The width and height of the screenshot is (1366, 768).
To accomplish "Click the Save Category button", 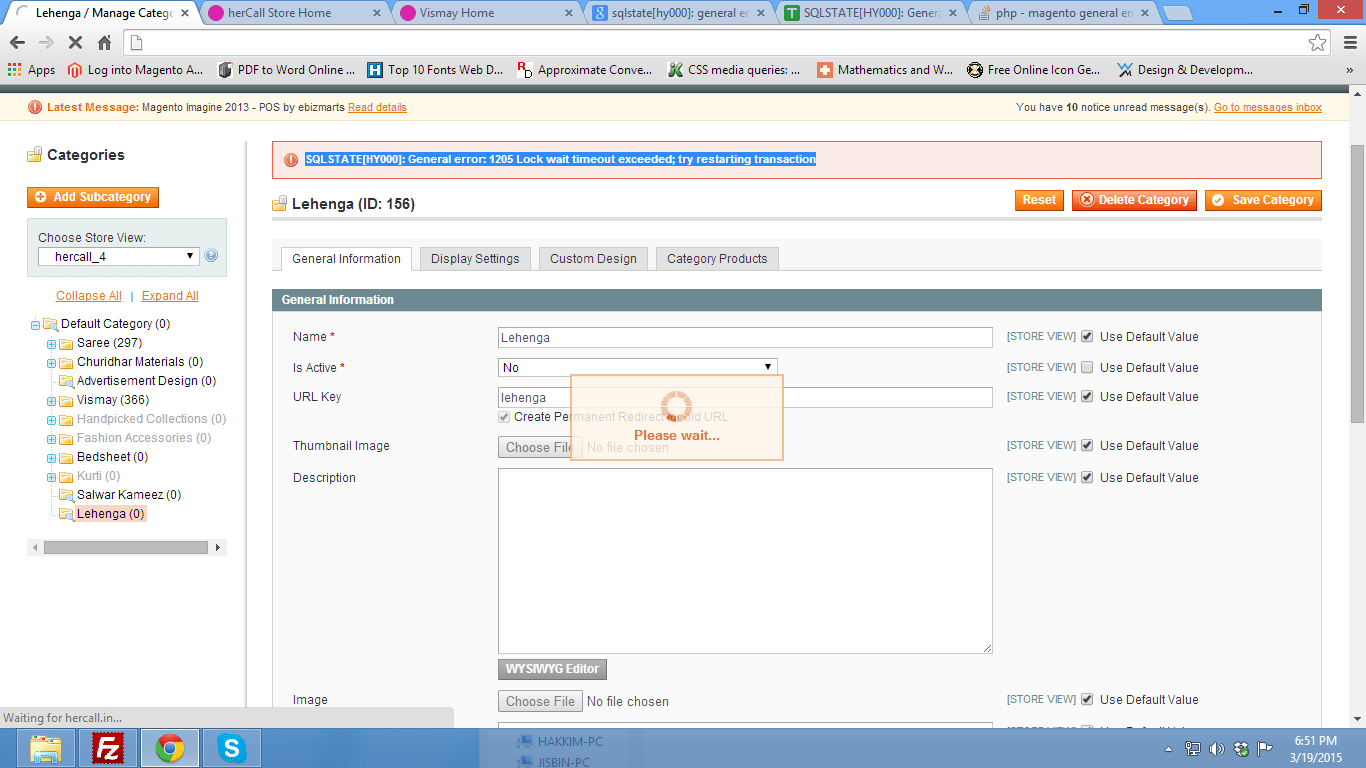I will click(x=1263, y=200).
